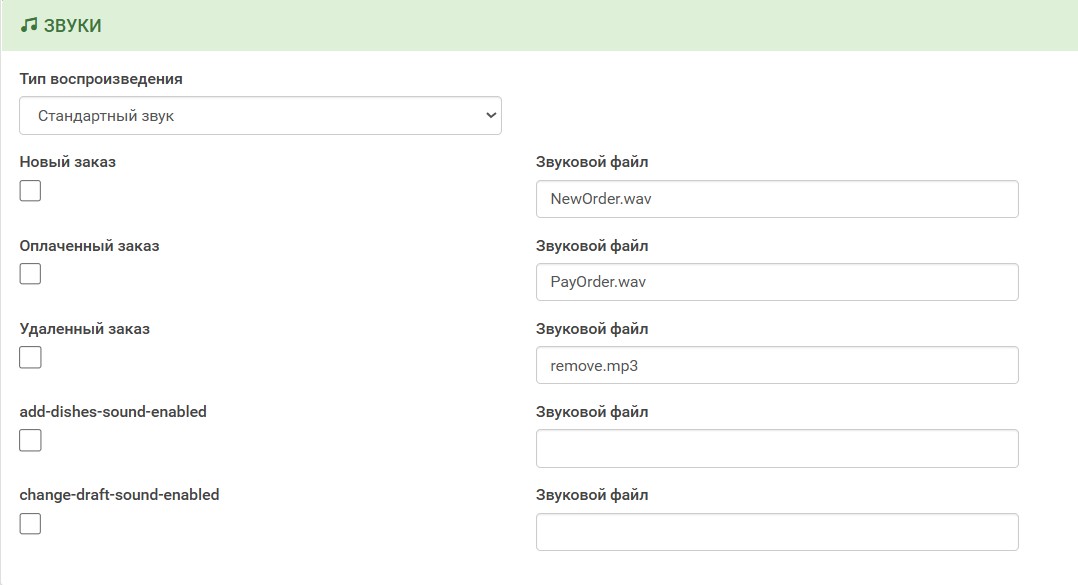Click the Тип воспроизведения label
The image size is (1078, 585).
pos(101,79)
